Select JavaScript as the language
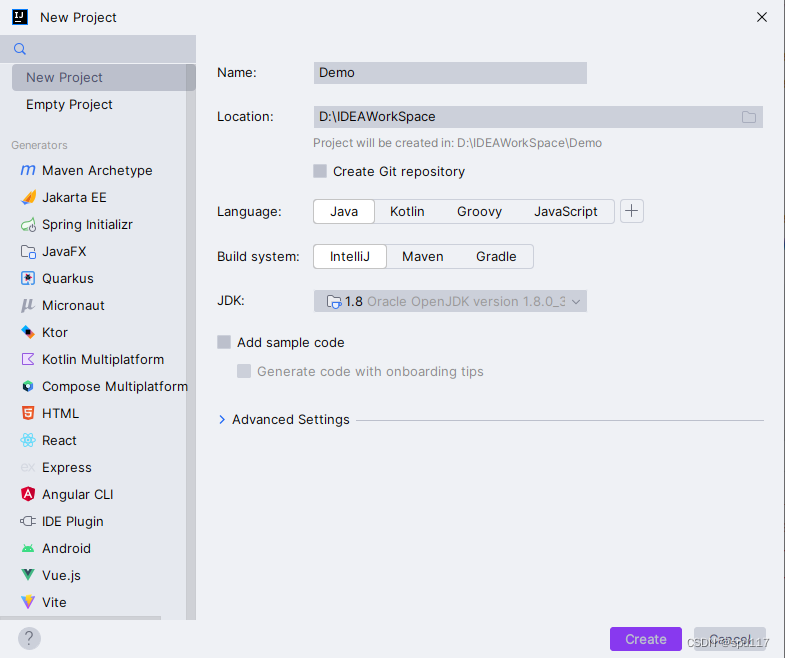The width and height of the screenshot is (785, 658). coord(566,211)
